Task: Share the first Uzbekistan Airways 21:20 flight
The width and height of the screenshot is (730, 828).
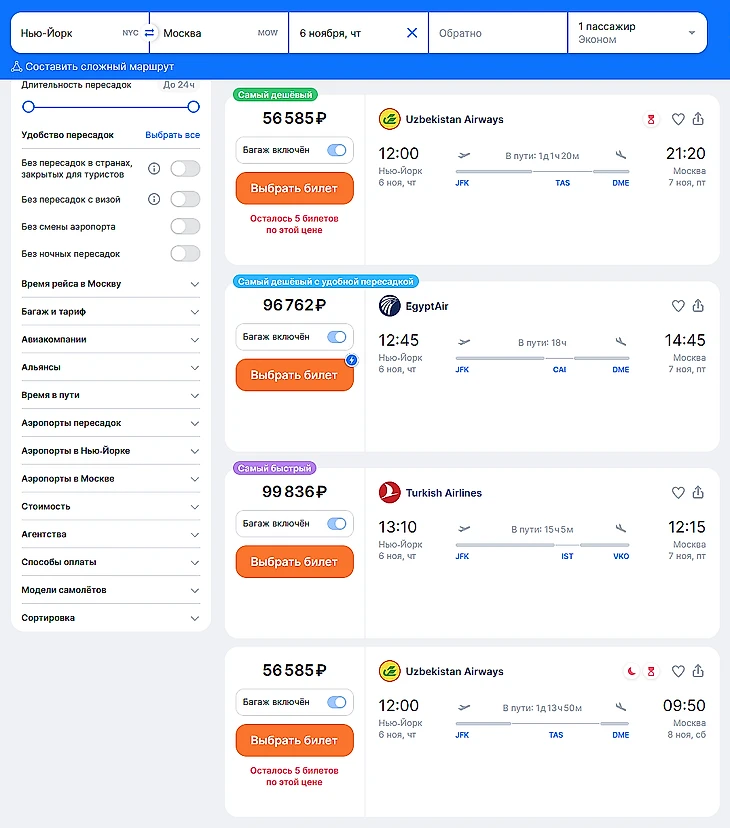Action: click(698, 119)
